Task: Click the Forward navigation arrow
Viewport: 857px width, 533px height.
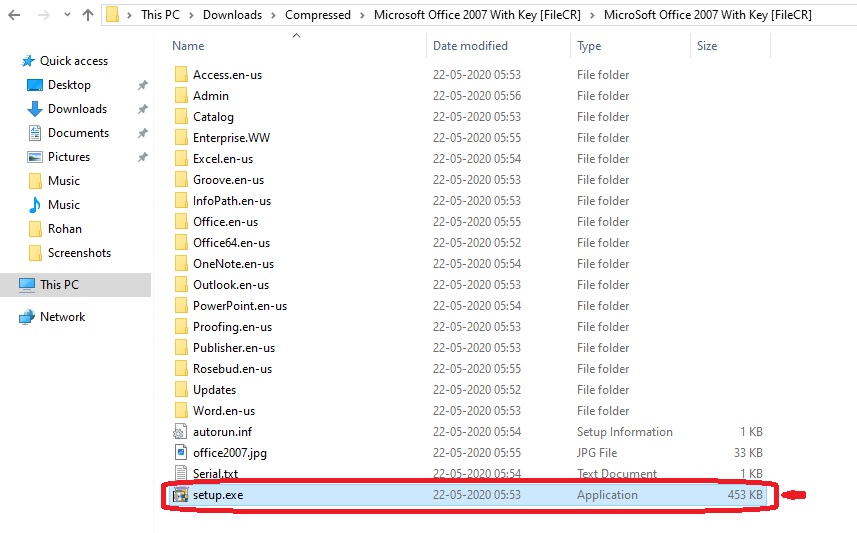Action: click(x=43, y=15)
